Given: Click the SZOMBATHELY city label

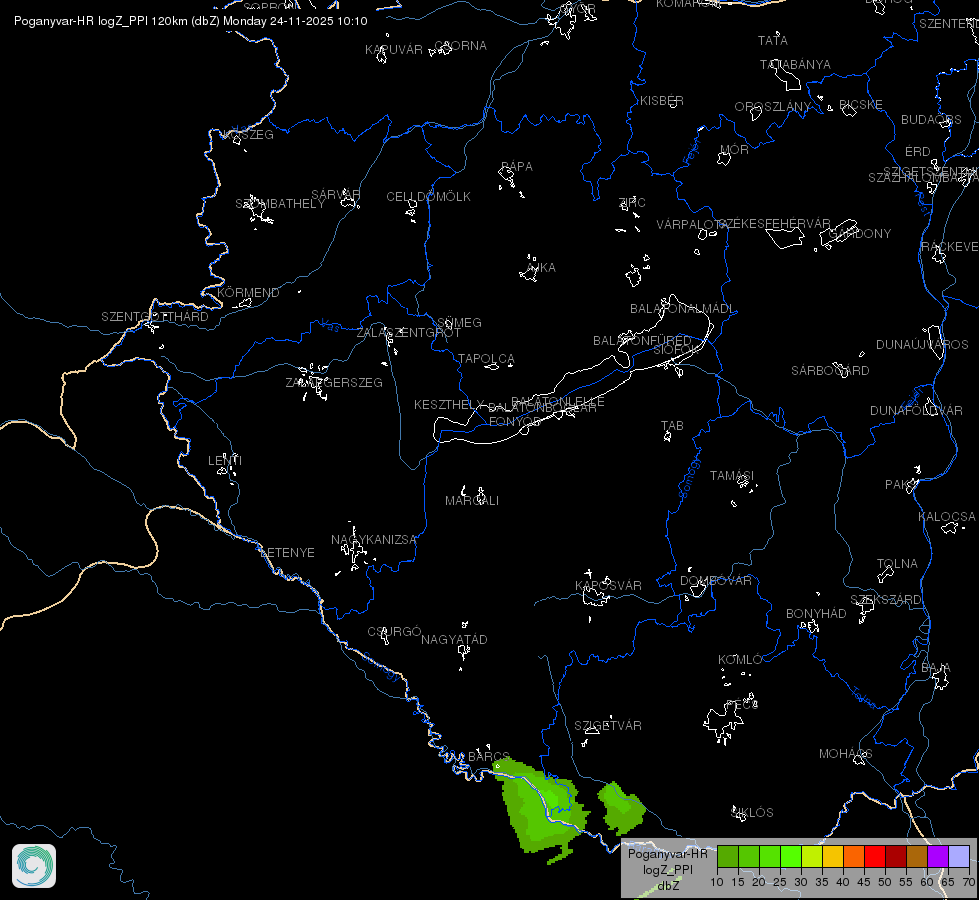Looking at the screenshot, I should coord(280,204).
